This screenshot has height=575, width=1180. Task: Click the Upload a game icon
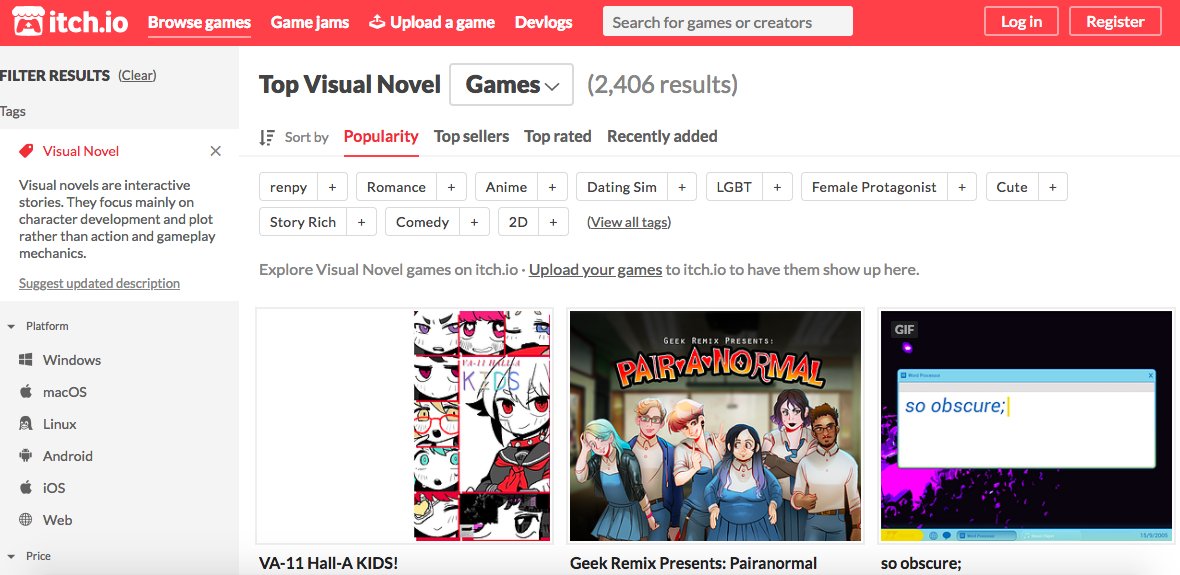click(377, 22)
